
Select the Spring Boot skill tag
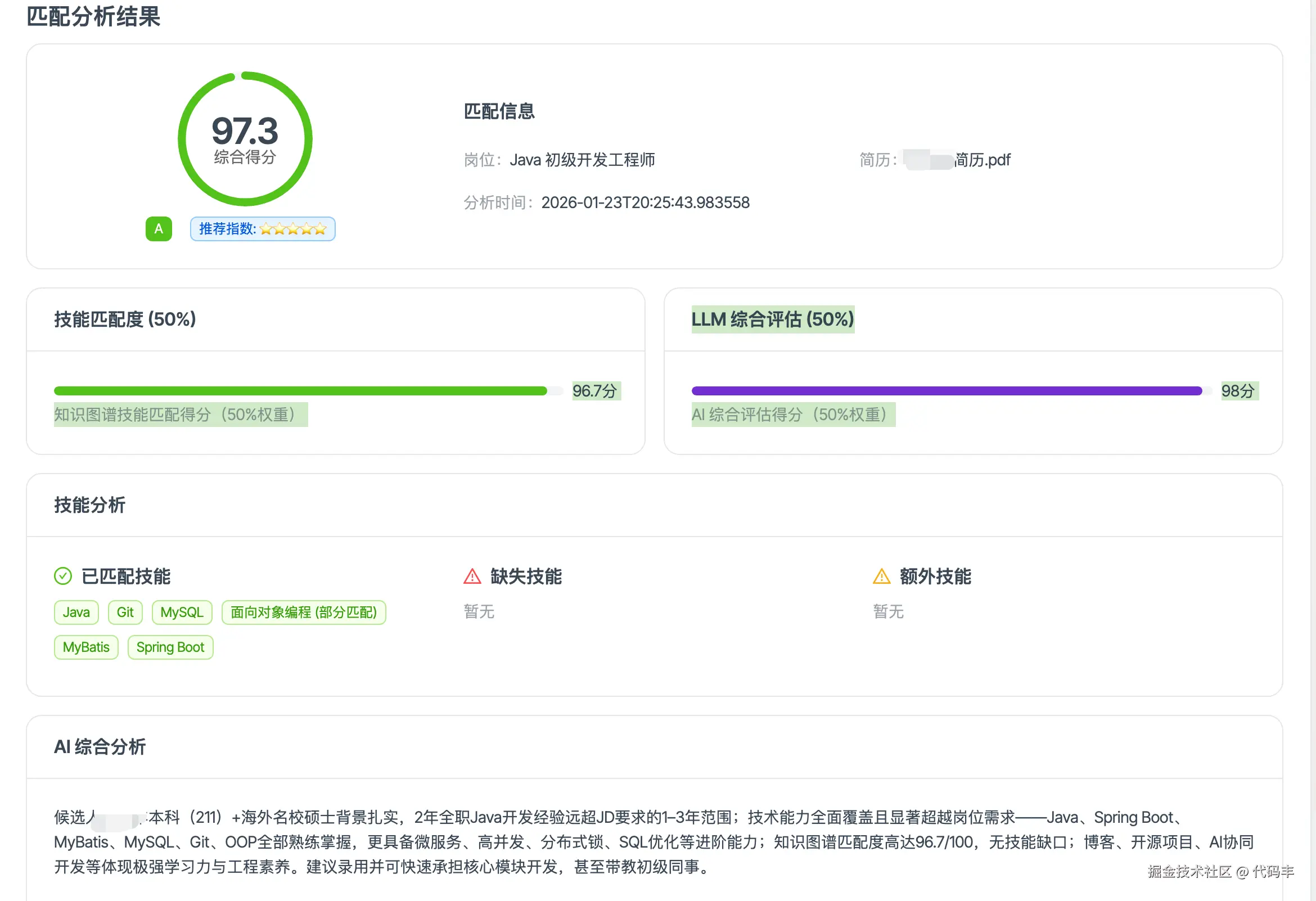click(170, 647)
